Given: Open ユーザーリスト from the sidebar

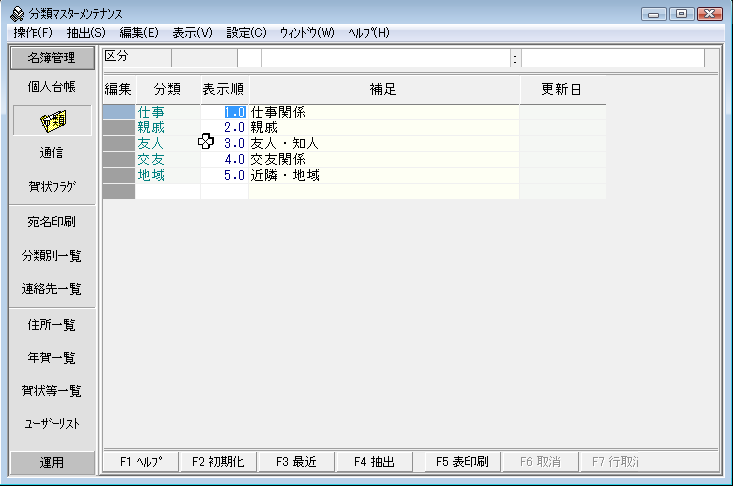Looking at the screenshot, I should click(x=52, y=424).
